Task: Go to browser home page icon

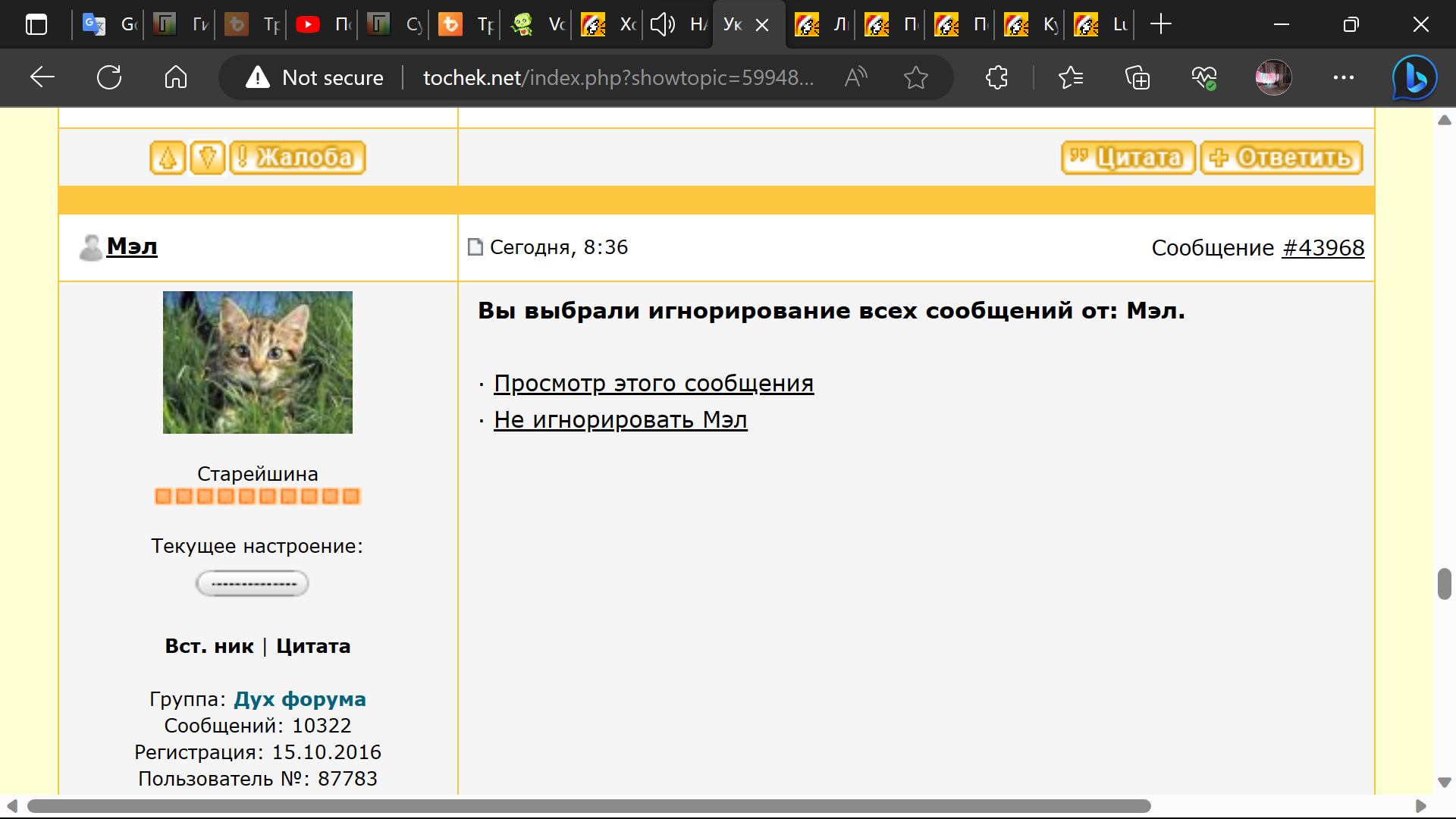Action: point(176,77)
